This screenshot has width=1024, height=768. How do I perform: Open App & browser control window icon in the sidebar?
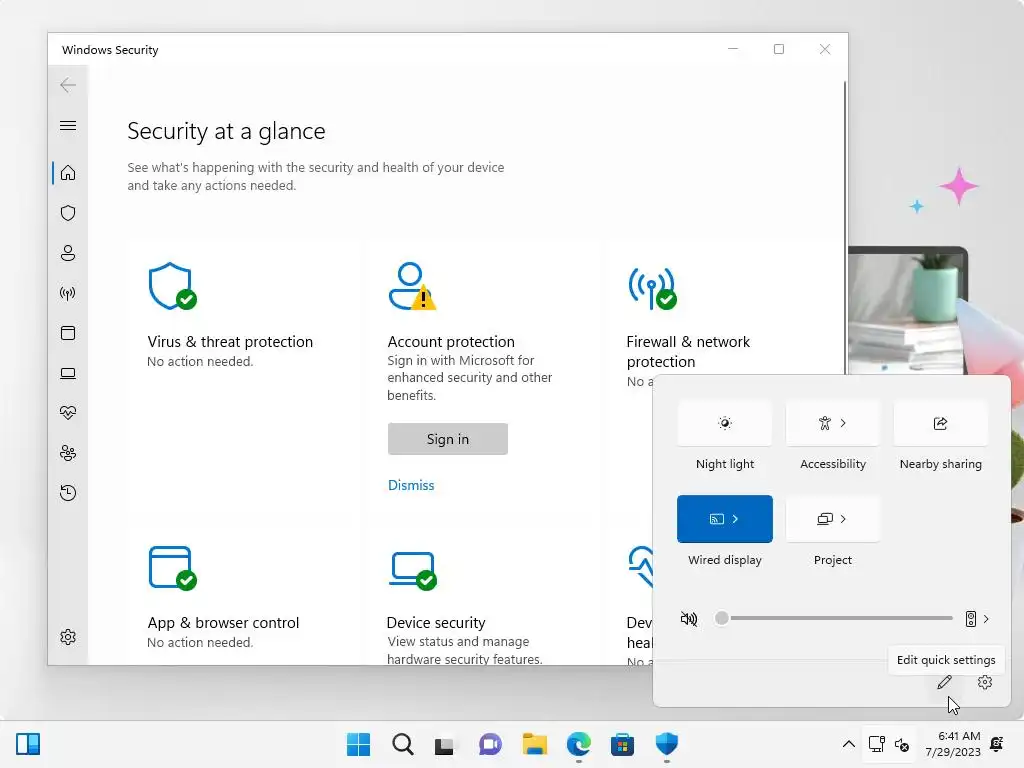(x=68, y=333)
